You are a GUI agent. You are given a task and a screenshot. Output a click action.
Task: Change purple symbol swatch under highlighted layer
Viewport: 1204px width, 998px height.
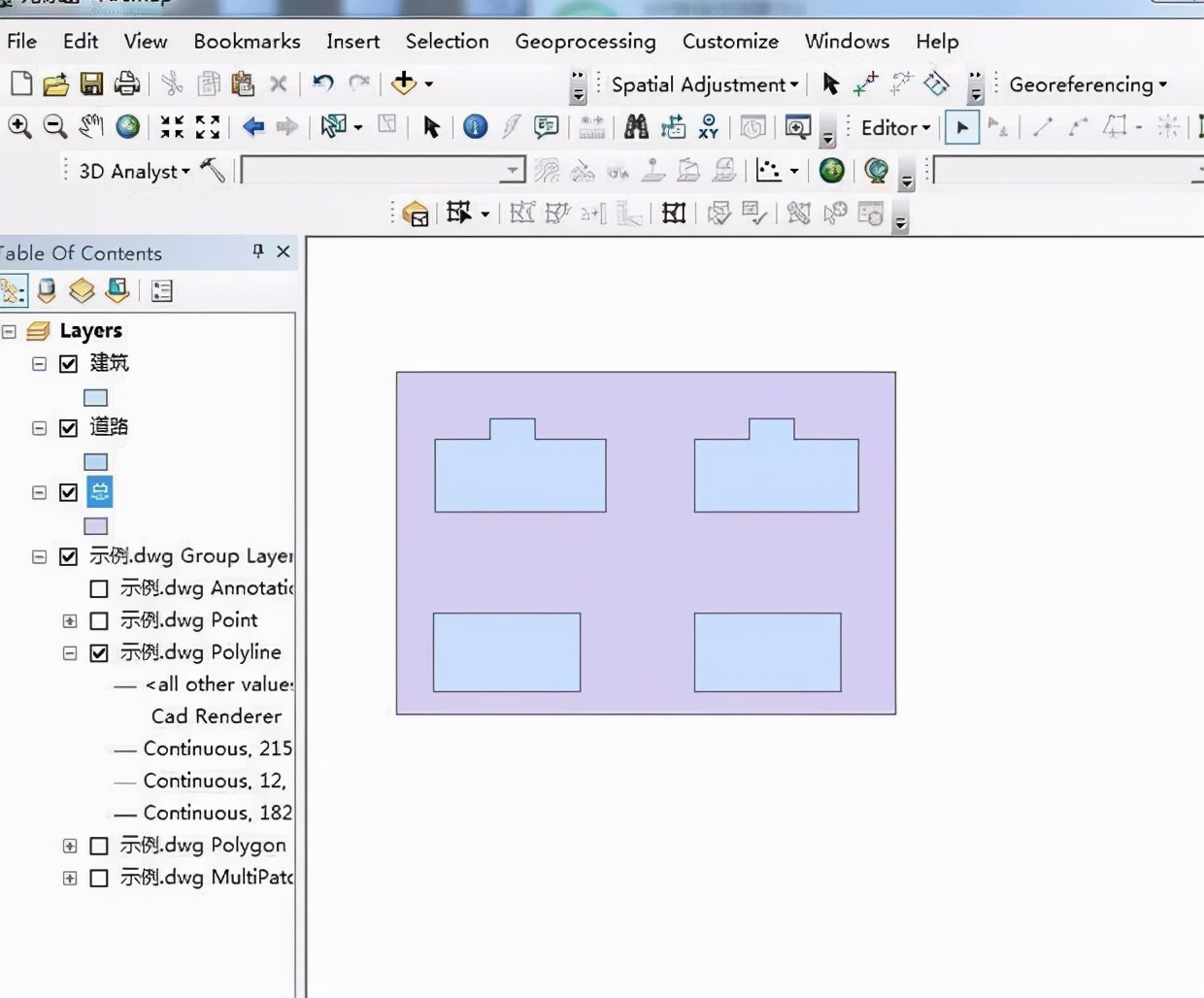coord(95,525)
